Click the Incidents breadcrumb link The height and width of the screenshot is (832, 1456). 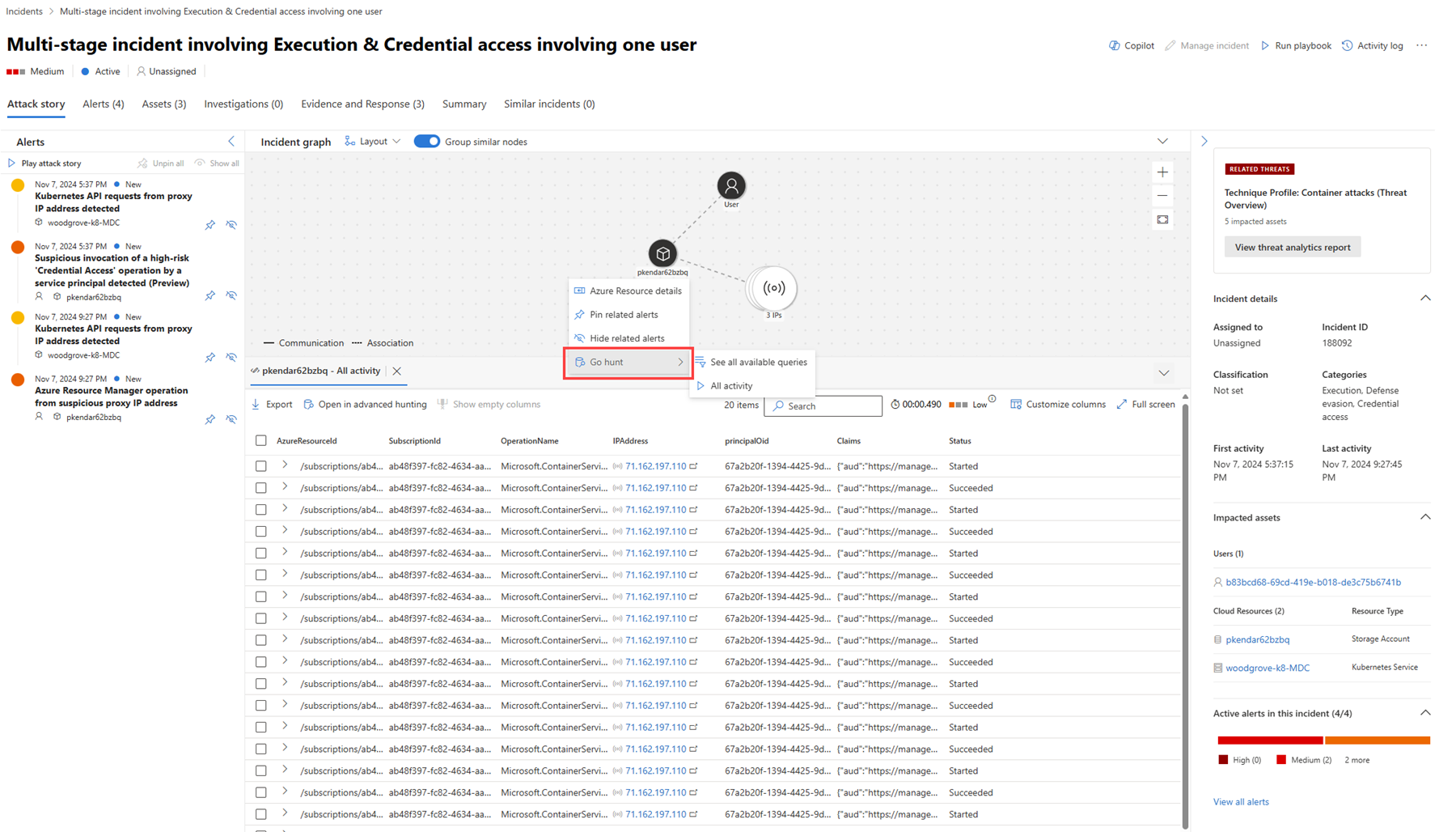point(24,11)
